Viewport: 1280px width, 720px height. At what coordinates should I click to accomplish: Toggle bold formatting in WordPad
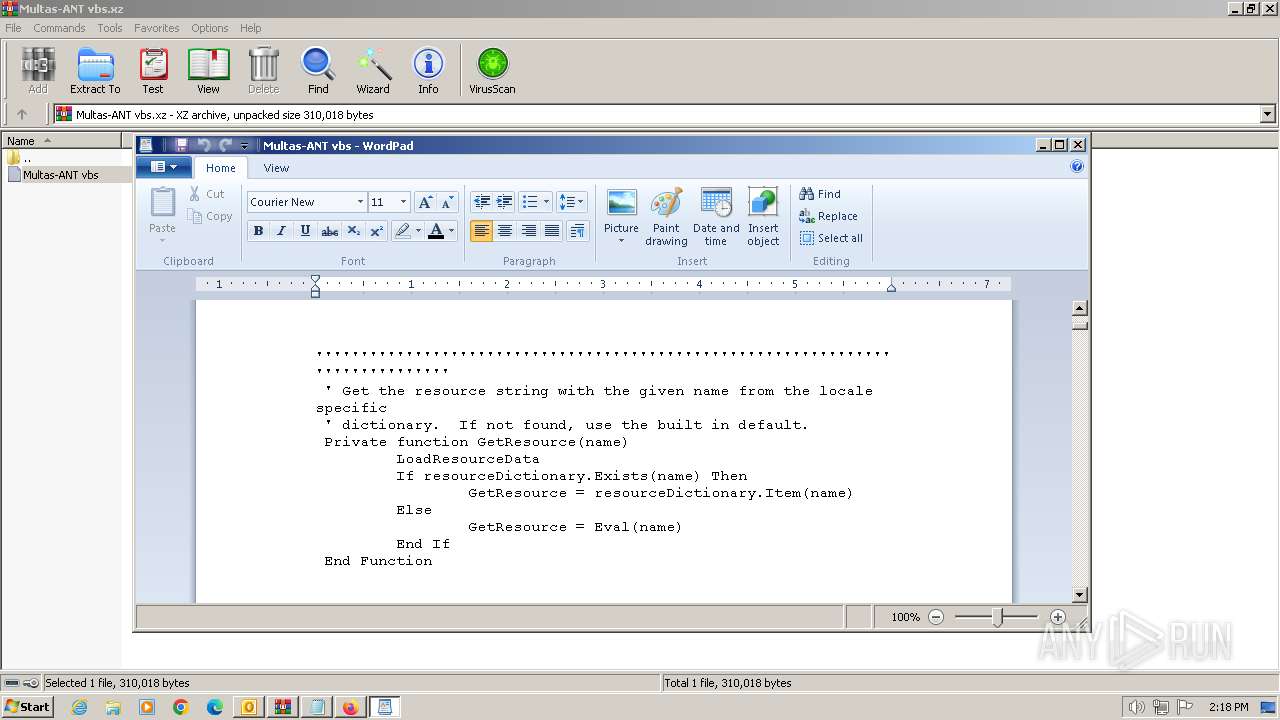tap(258, 231)
